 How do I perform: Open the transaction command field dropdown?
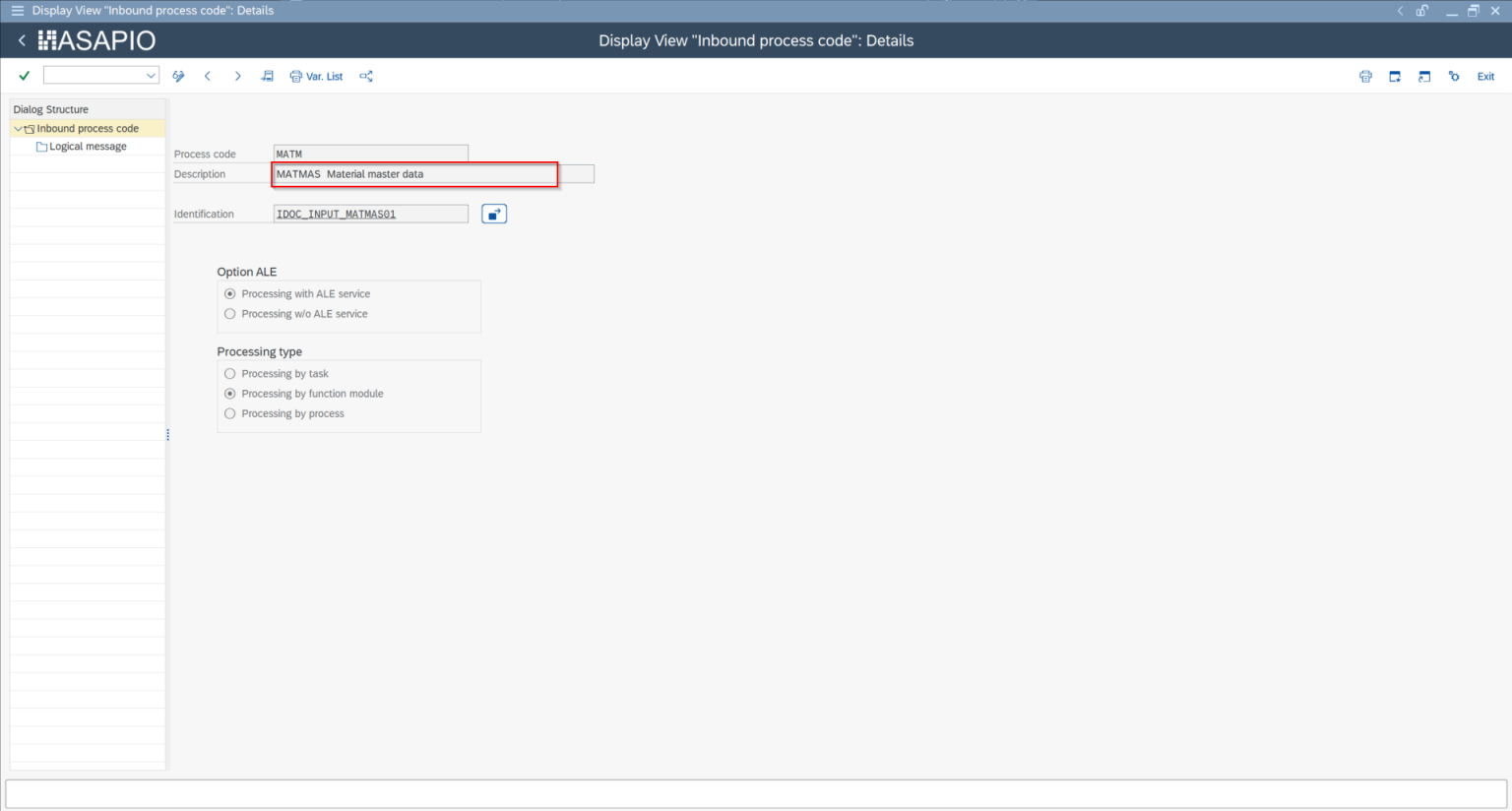[x=151, y=76]
